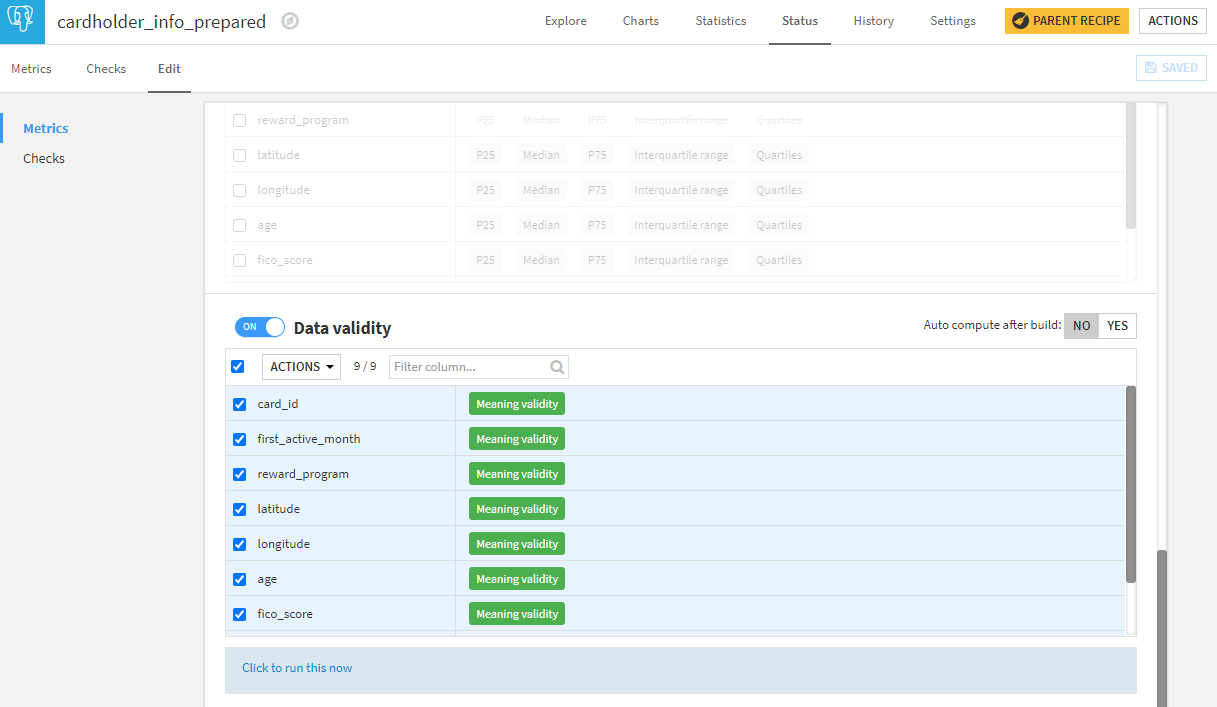Set Auto compute after build to YES

click(1117, 326)
